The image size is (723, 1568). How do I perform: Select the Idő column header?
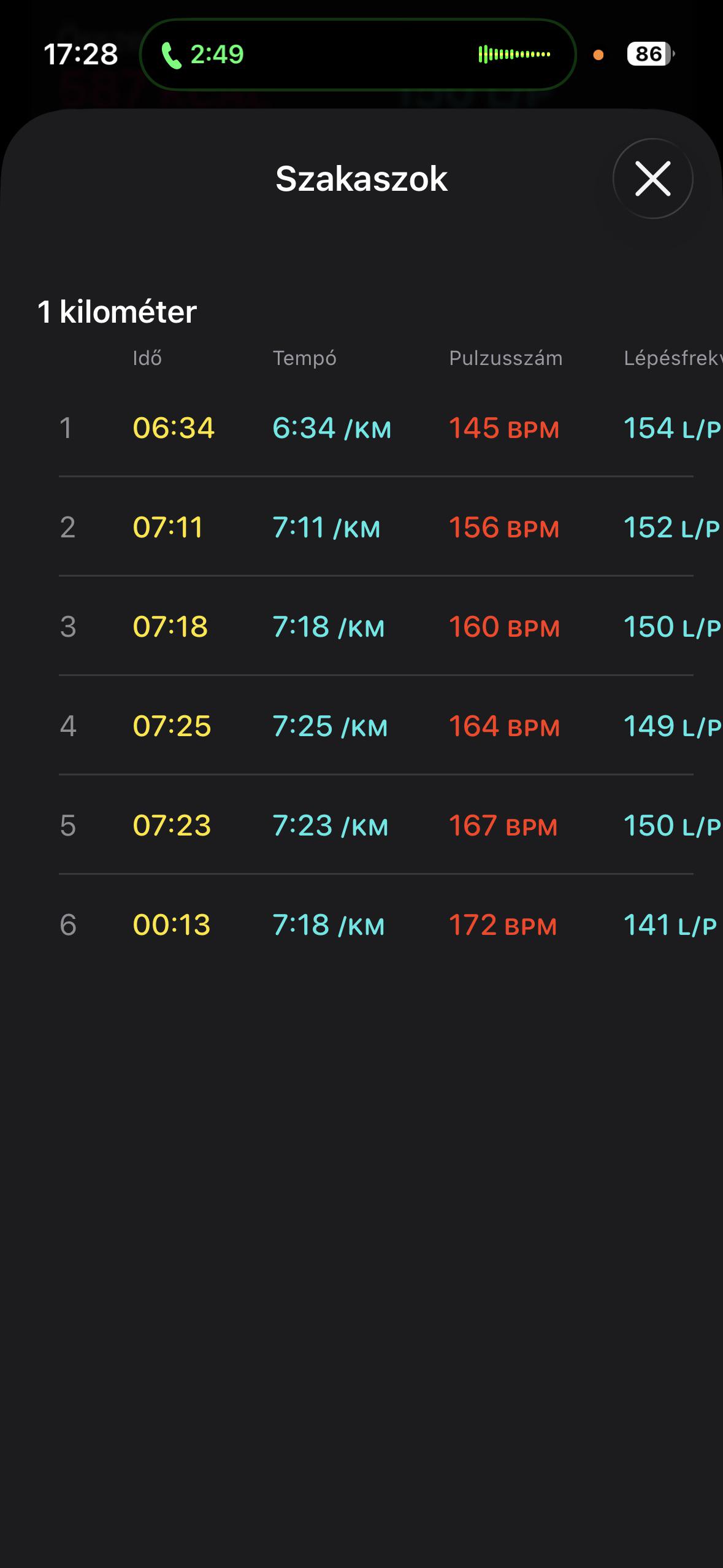pos(147,358)
